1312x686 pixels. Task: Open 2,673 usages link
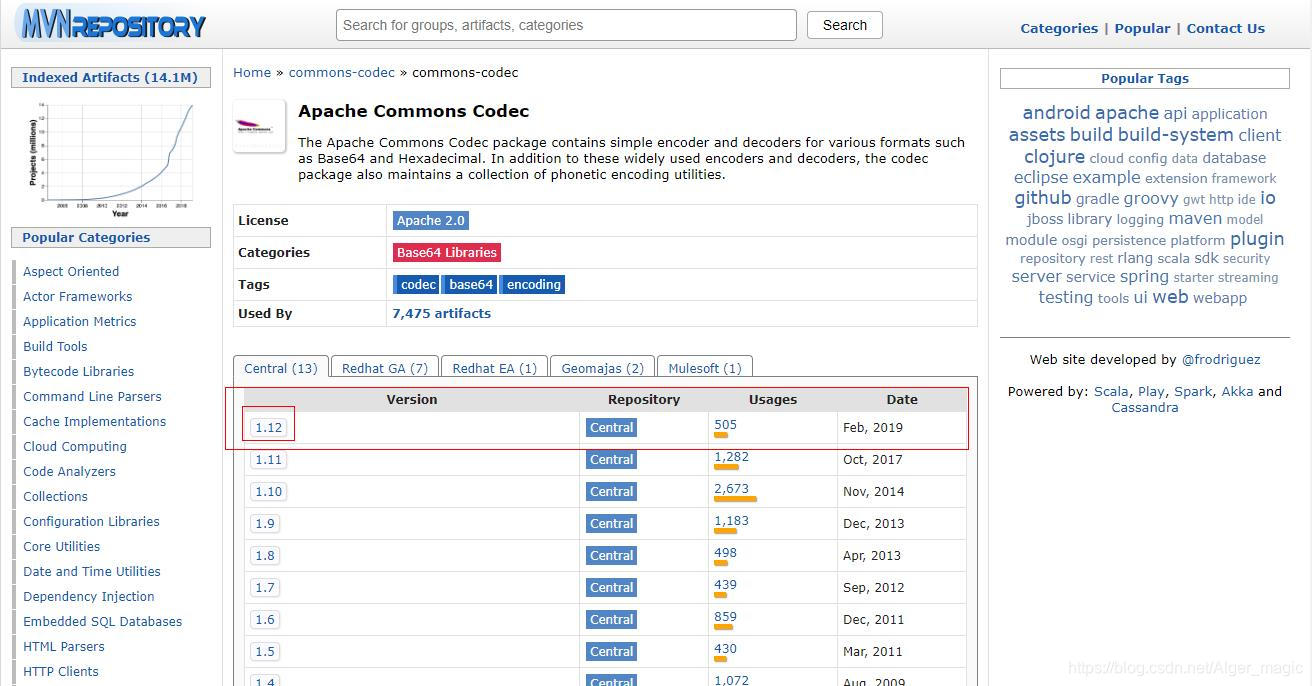pyautogui.click(x=731, y=489)
